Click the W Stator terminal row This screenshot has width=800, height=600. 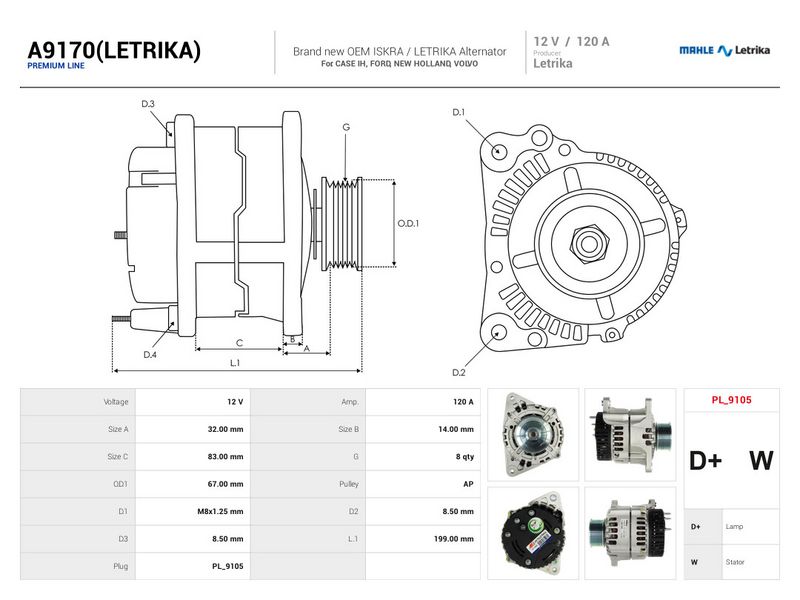click(x=731, y=562)
